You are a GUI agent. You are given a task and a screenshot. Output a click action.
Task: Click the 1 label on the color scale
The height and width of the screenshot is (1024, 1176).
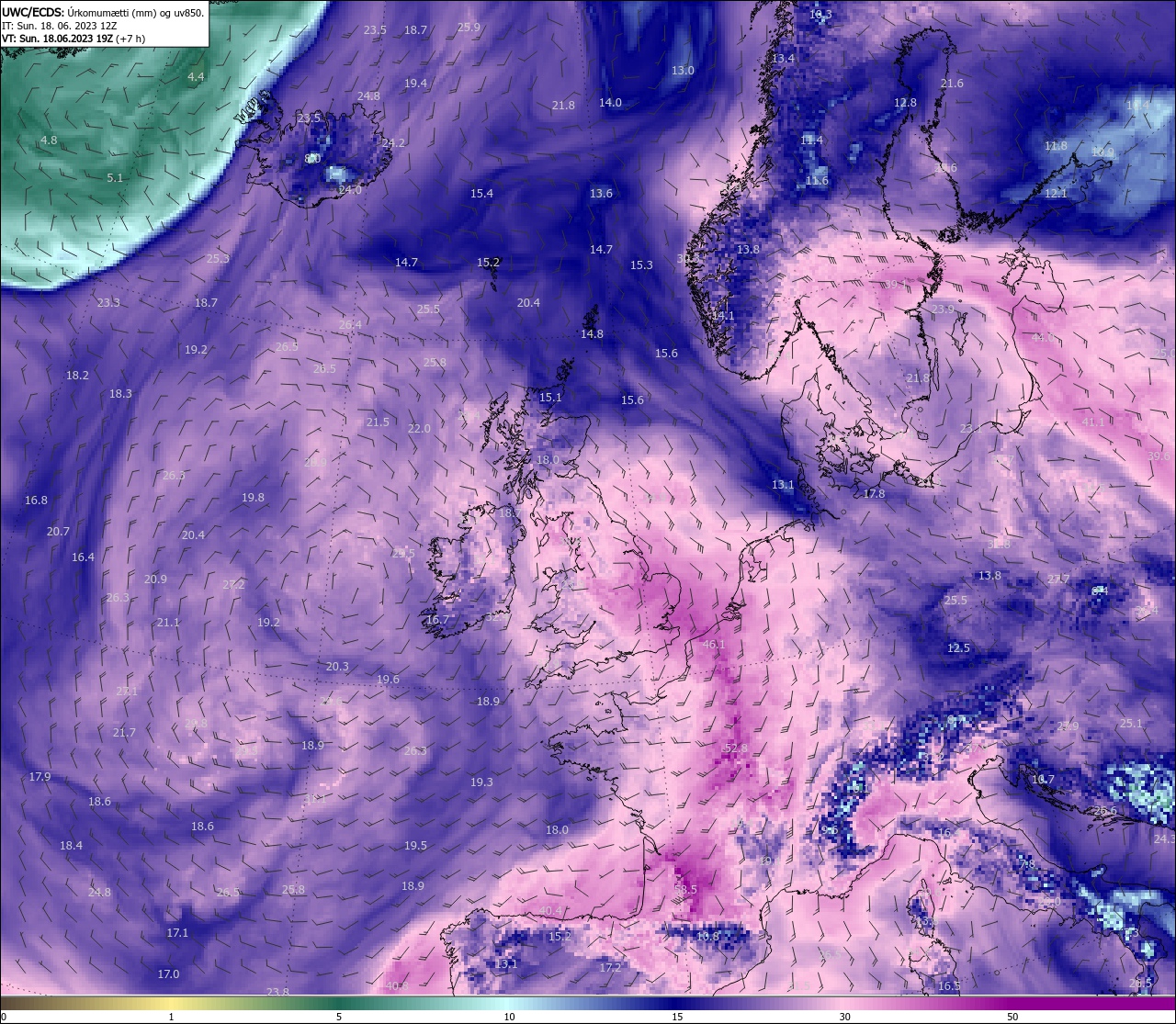pyautogui.click(x=171, y=1017)
